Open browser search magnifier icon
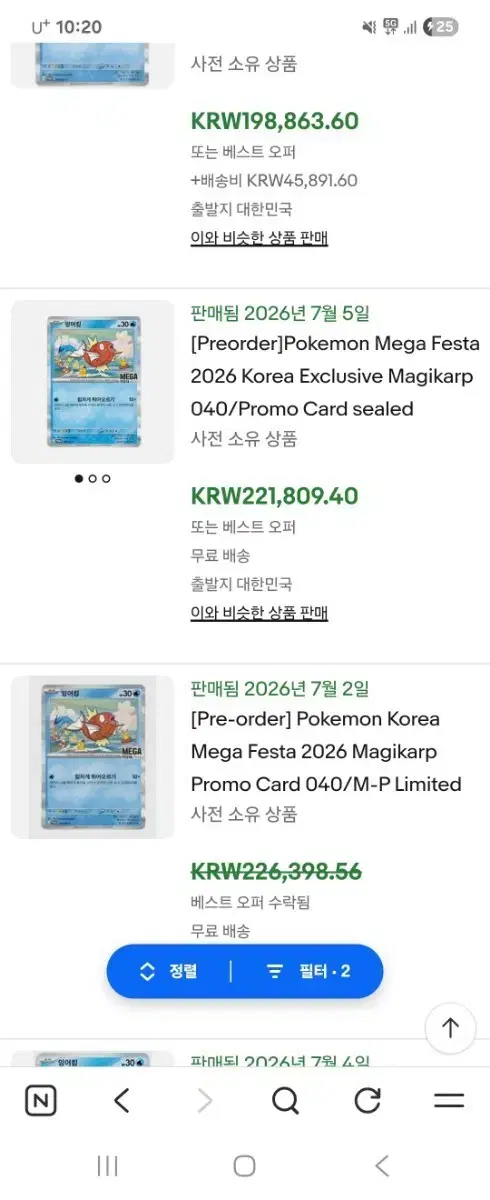490x1200 pixels. [x=285, y=1101]
